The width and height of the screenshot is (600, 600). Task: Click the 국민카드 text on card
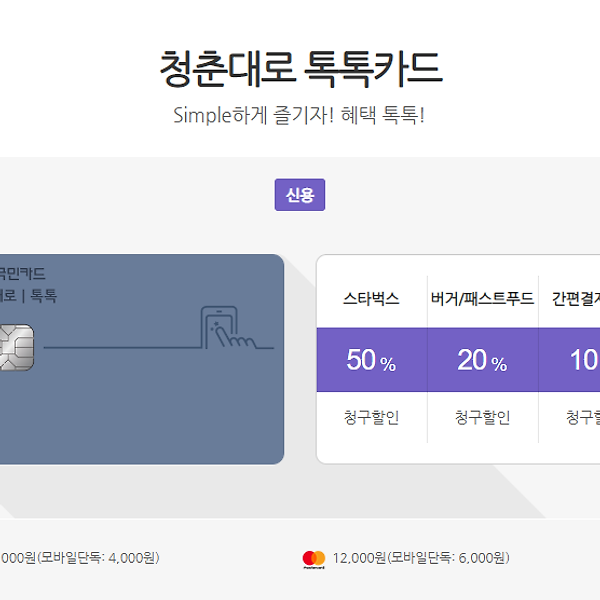(22, 273)
